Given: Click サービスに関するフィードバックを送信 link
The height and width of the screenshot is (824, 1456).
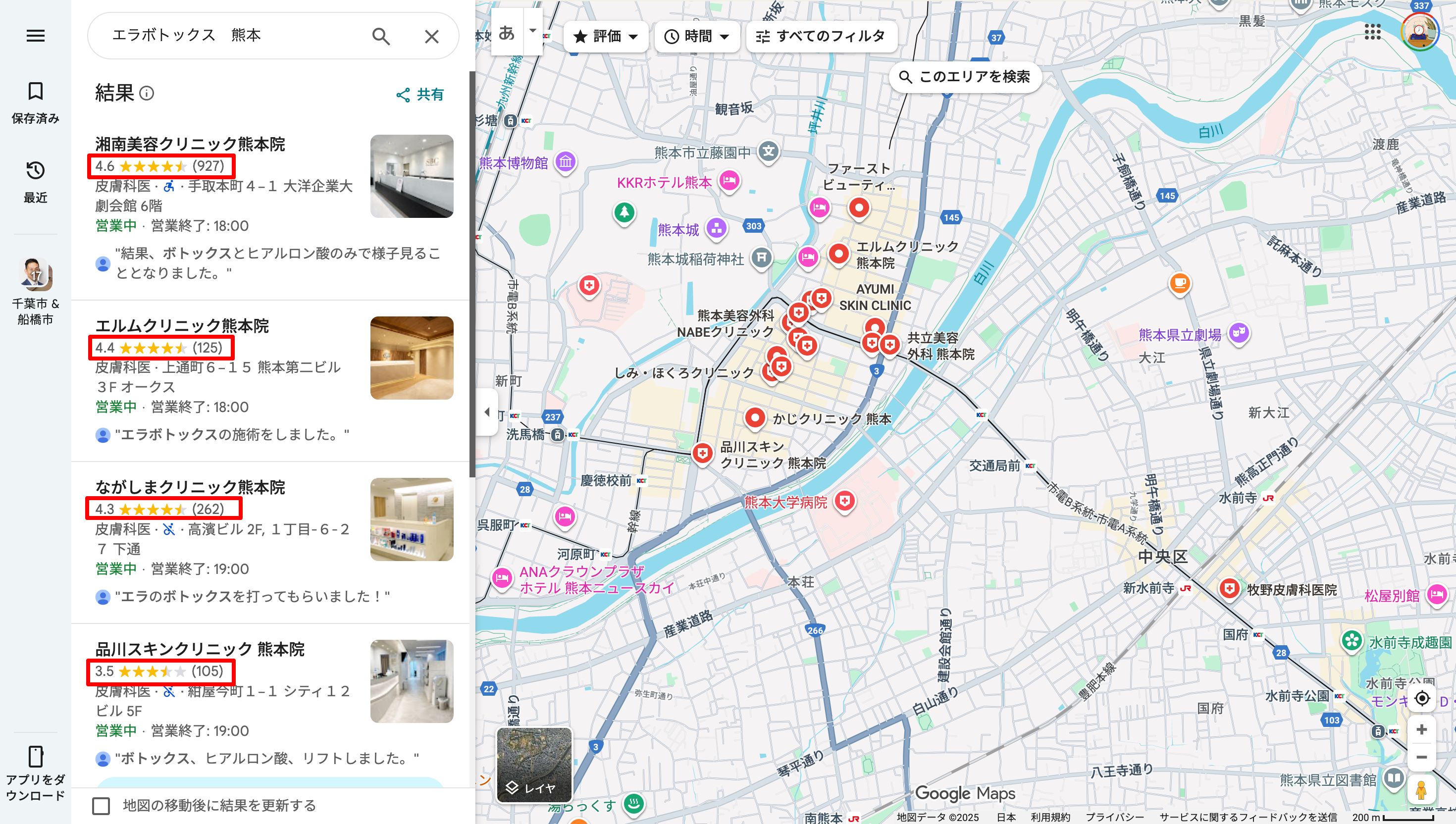Looking at the screenshot, I should (x=1248, y=817).
